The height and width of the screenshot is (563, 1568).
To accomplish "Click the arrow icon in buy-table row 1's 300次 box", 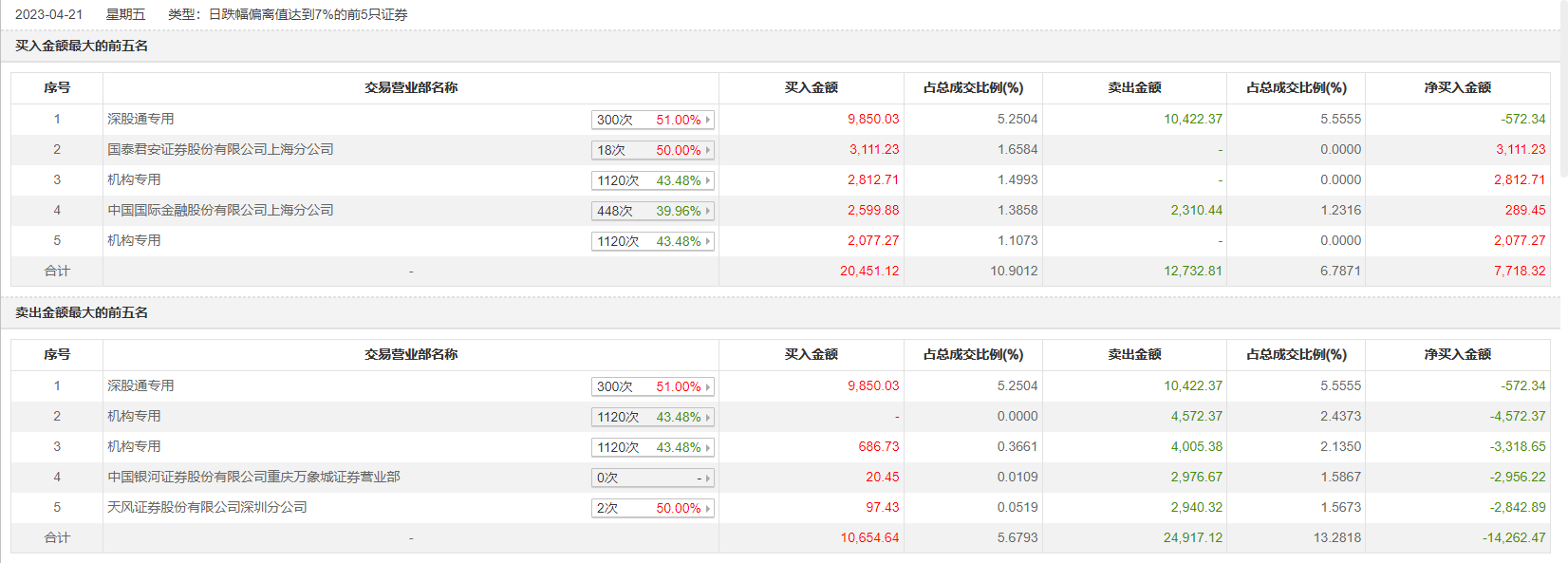I will (x=708, y=120).
